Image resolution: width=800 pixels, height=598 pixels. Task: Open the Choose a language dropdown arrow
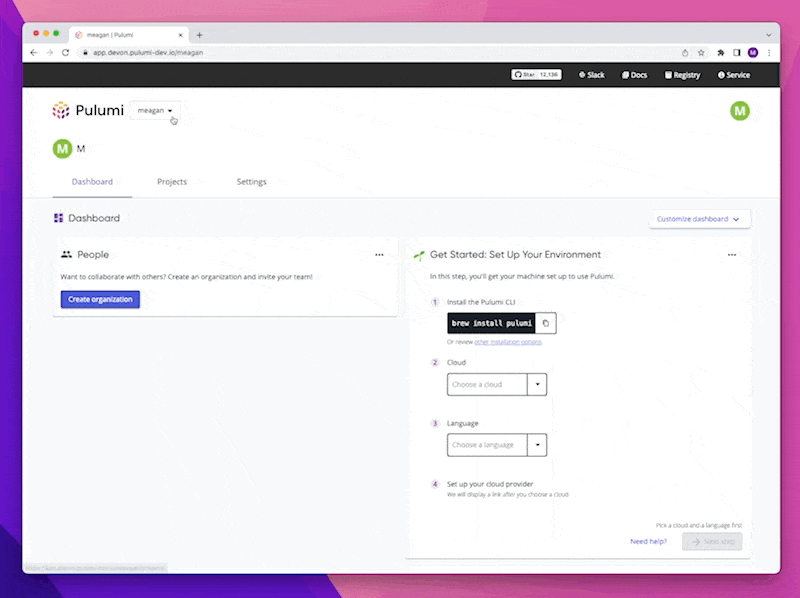(x=537, y=445)
